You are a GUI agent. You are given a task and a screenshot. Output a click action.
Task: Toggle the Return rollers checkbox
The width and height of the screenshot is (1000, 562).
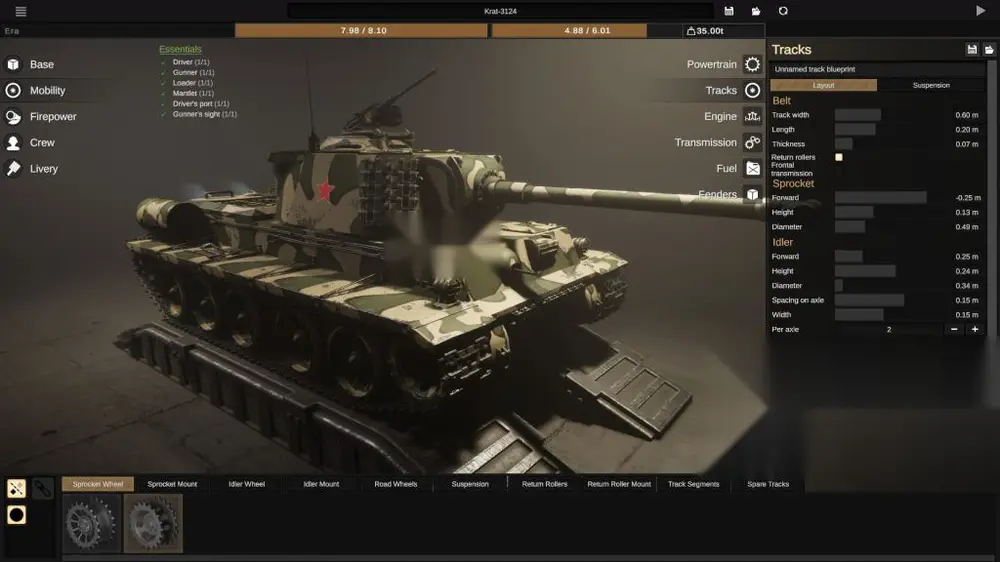[x=839, y=157]
